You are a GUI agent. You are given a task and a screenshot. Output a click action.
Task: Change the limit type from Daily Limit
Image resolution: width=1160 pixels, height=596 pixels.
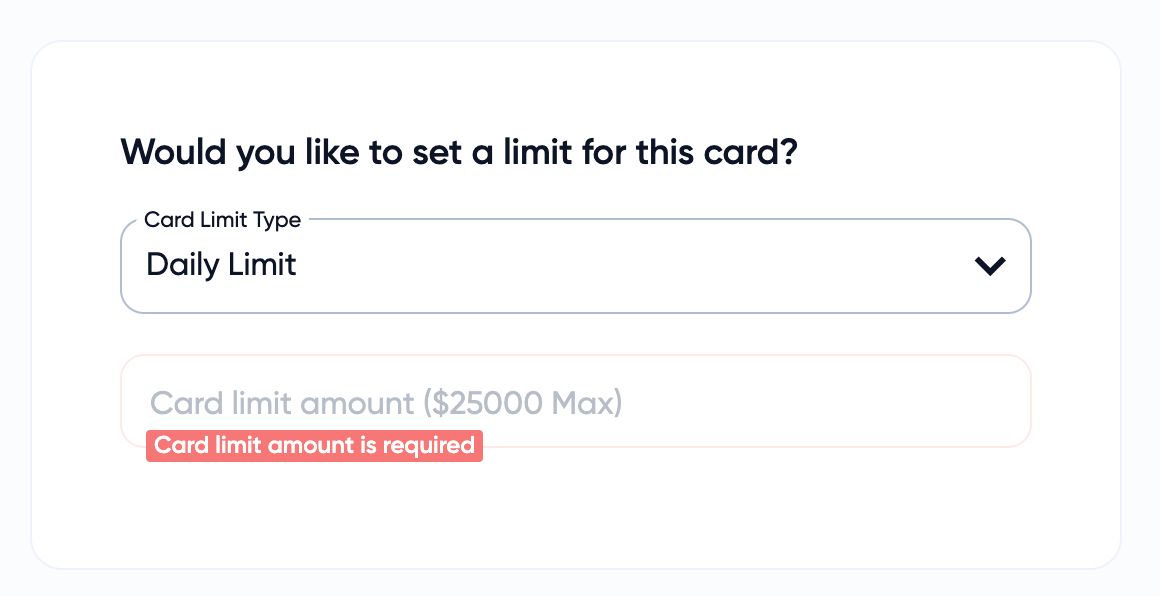(575, 266)
